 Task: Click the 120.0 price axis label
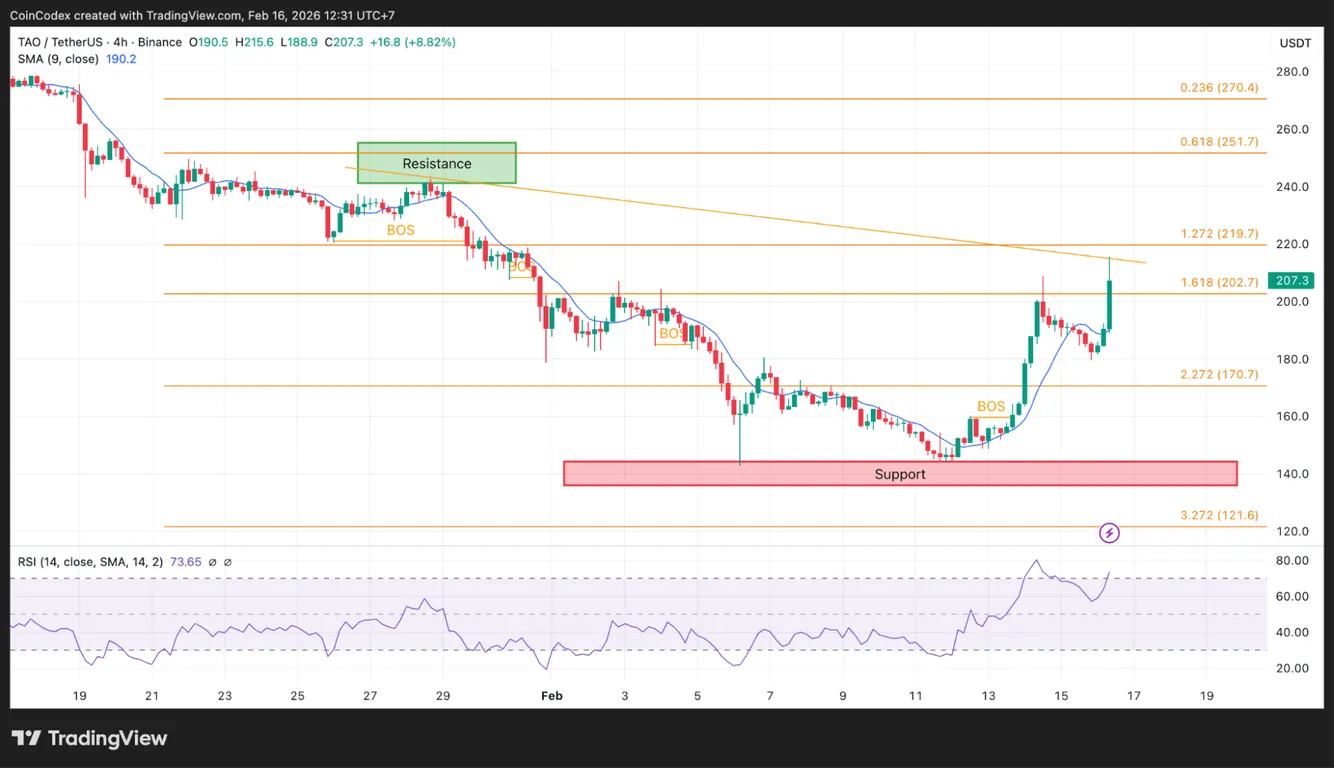[1293, 531]
